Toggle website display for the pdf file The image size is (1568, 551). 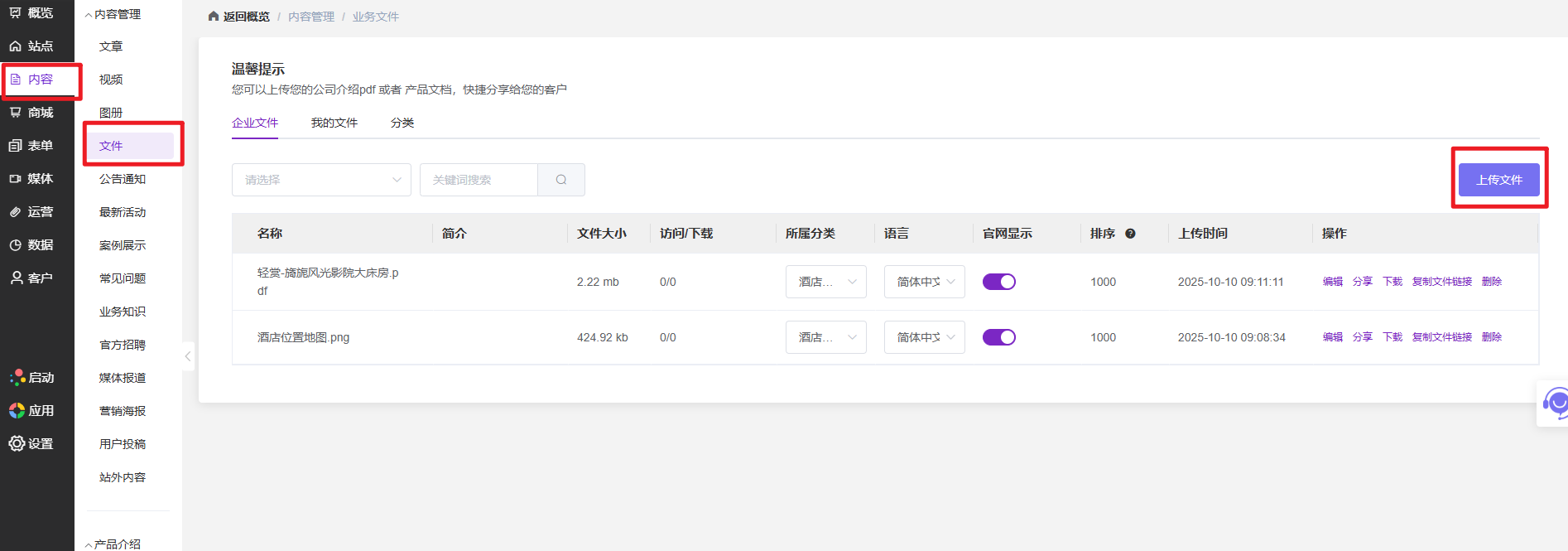[998, 282]
